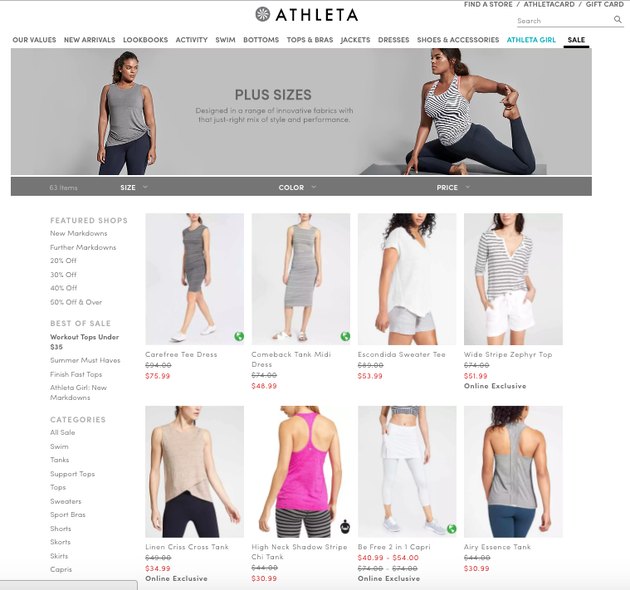Expand the COLOR filter dropdown
Screen dimensions: 630x590
[297, 187]
